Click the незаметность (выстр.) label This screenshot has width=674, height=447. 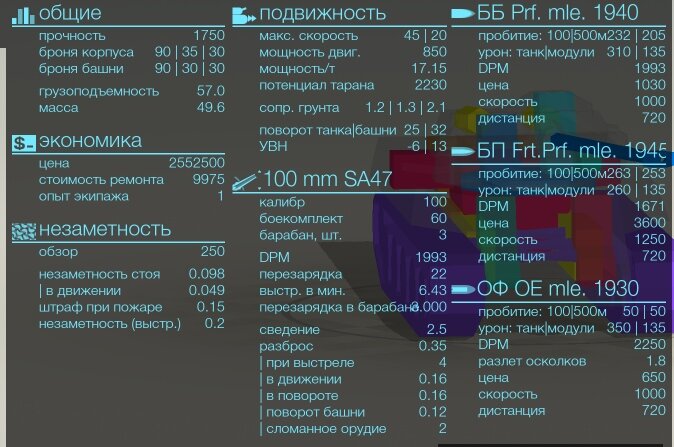[x=110, y=324]
